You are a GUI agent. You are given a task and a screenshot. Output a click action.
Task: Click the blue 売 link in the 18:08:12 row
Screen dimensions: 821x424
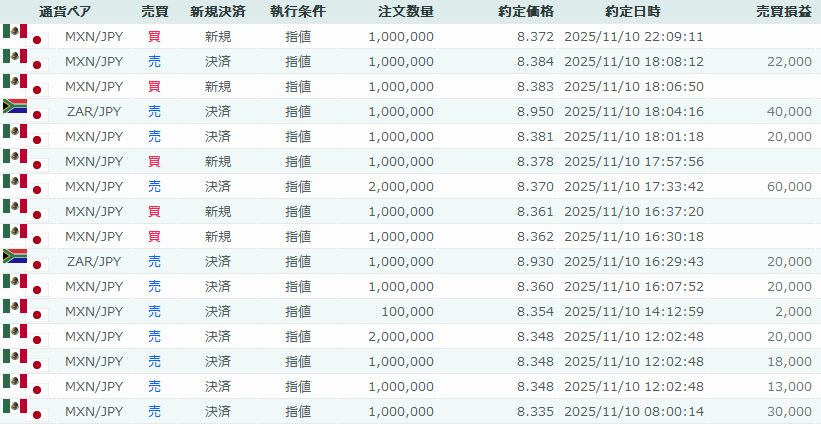pos(154,62)
